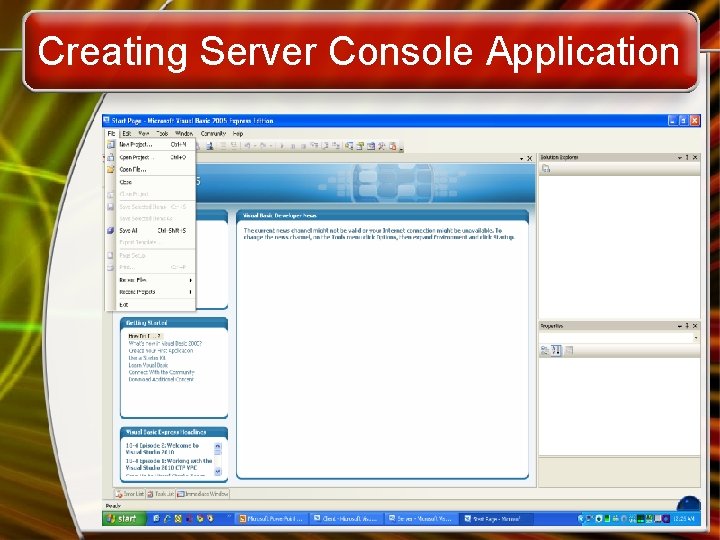This screenshot has height=540, width=720.
Task: Click the Stop Debugging toolbar icon
Action: pyautogui.click(x=304, y=146)
